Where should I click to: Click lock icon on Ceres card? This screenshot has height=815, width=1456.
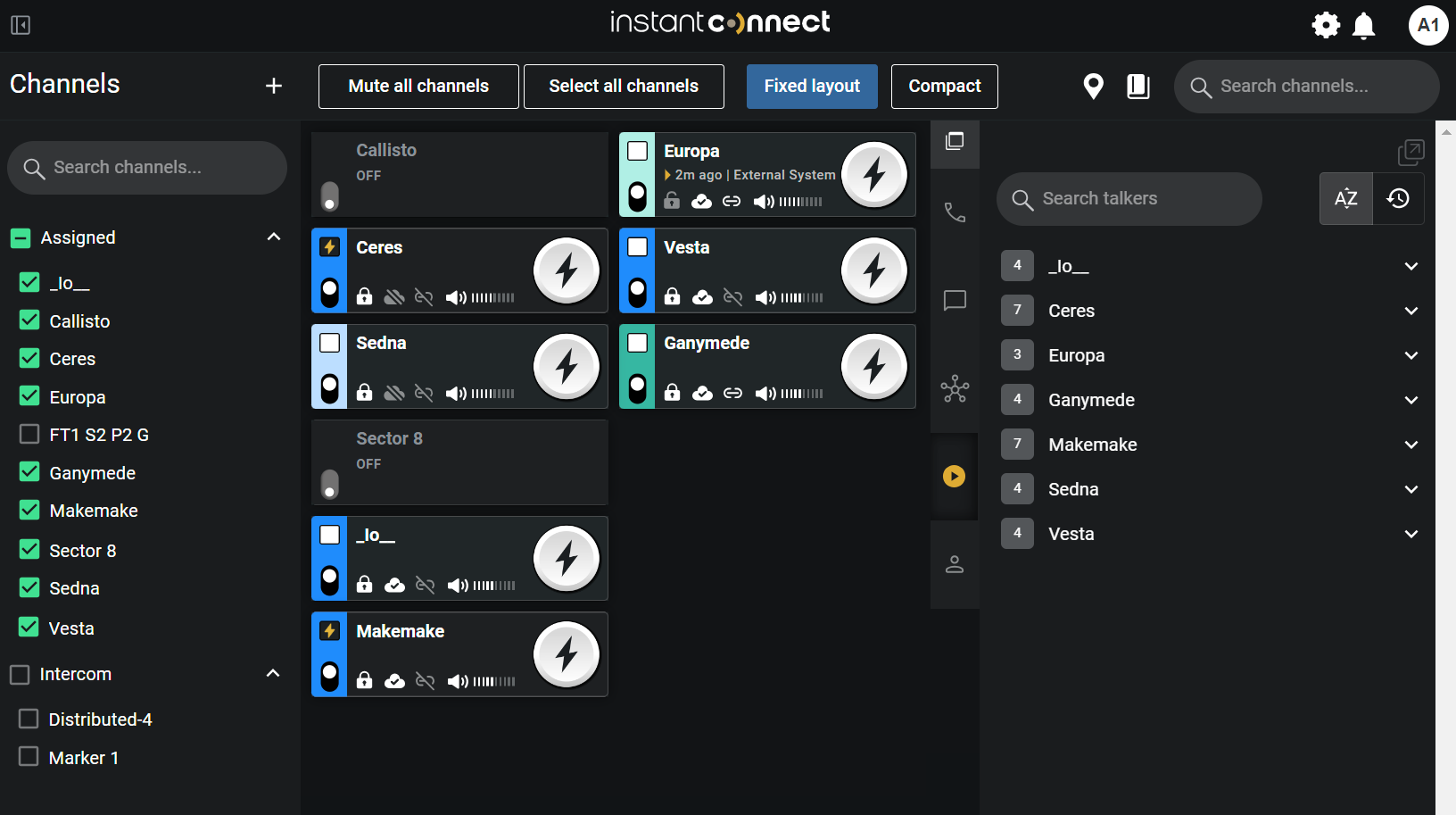(x=364, y=296)
